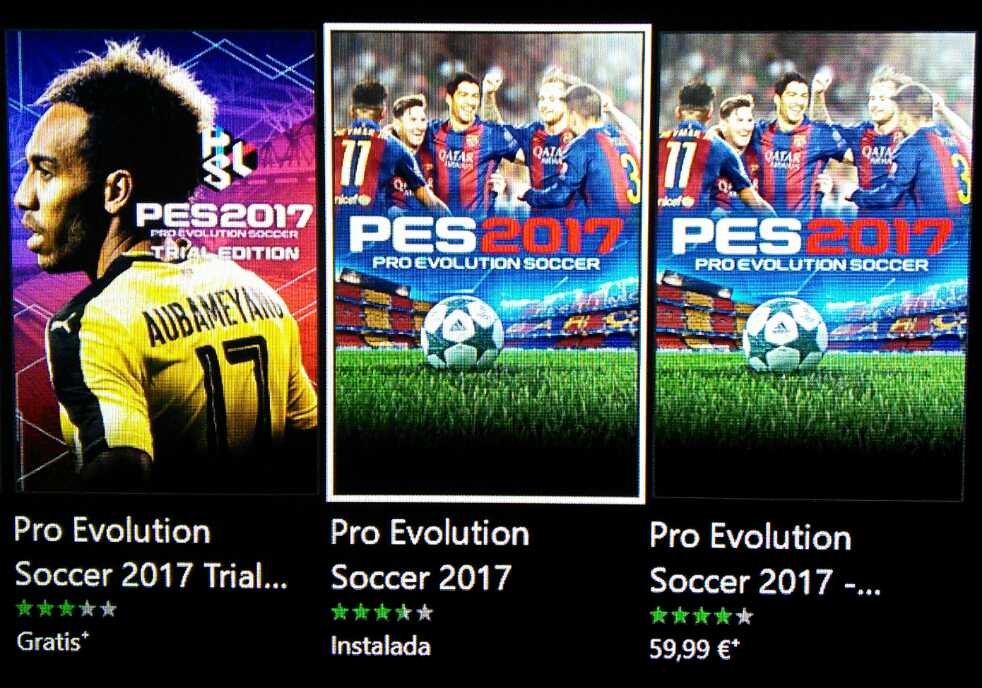Viewport: 982px width, 688px height.
Task: Click the soccer ball on the rightmost cover
Action: click(x=786, y=335)
